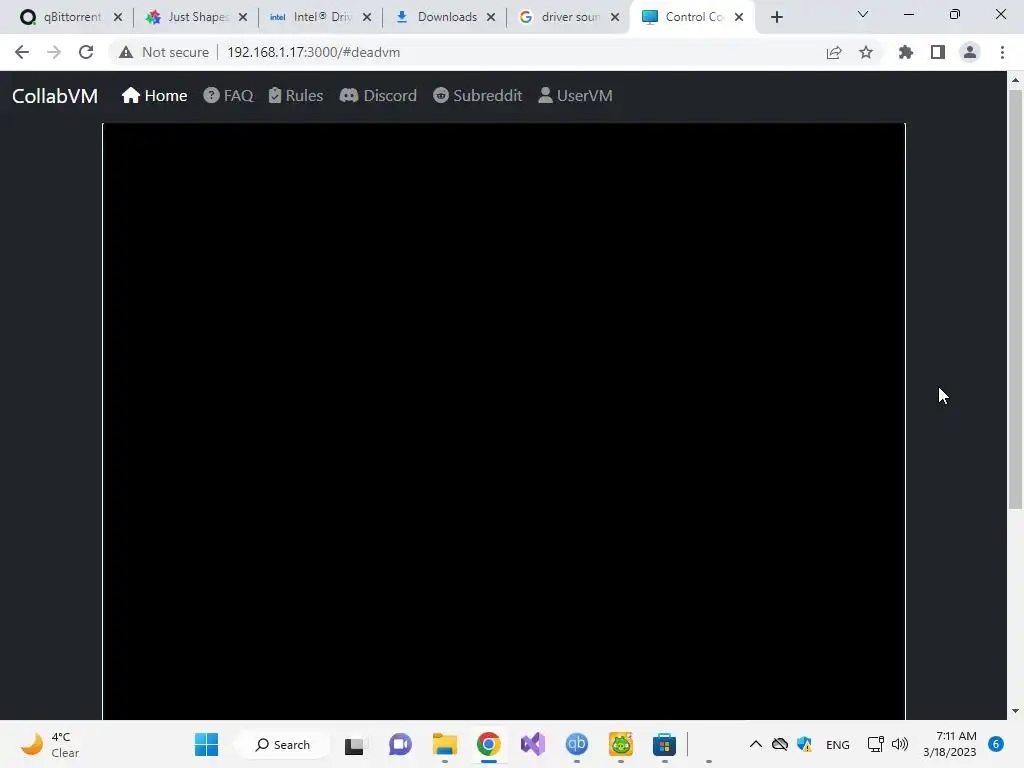Select the Control Collab tab
Viewport: 1024px width, 768px height.
[684, 17]
